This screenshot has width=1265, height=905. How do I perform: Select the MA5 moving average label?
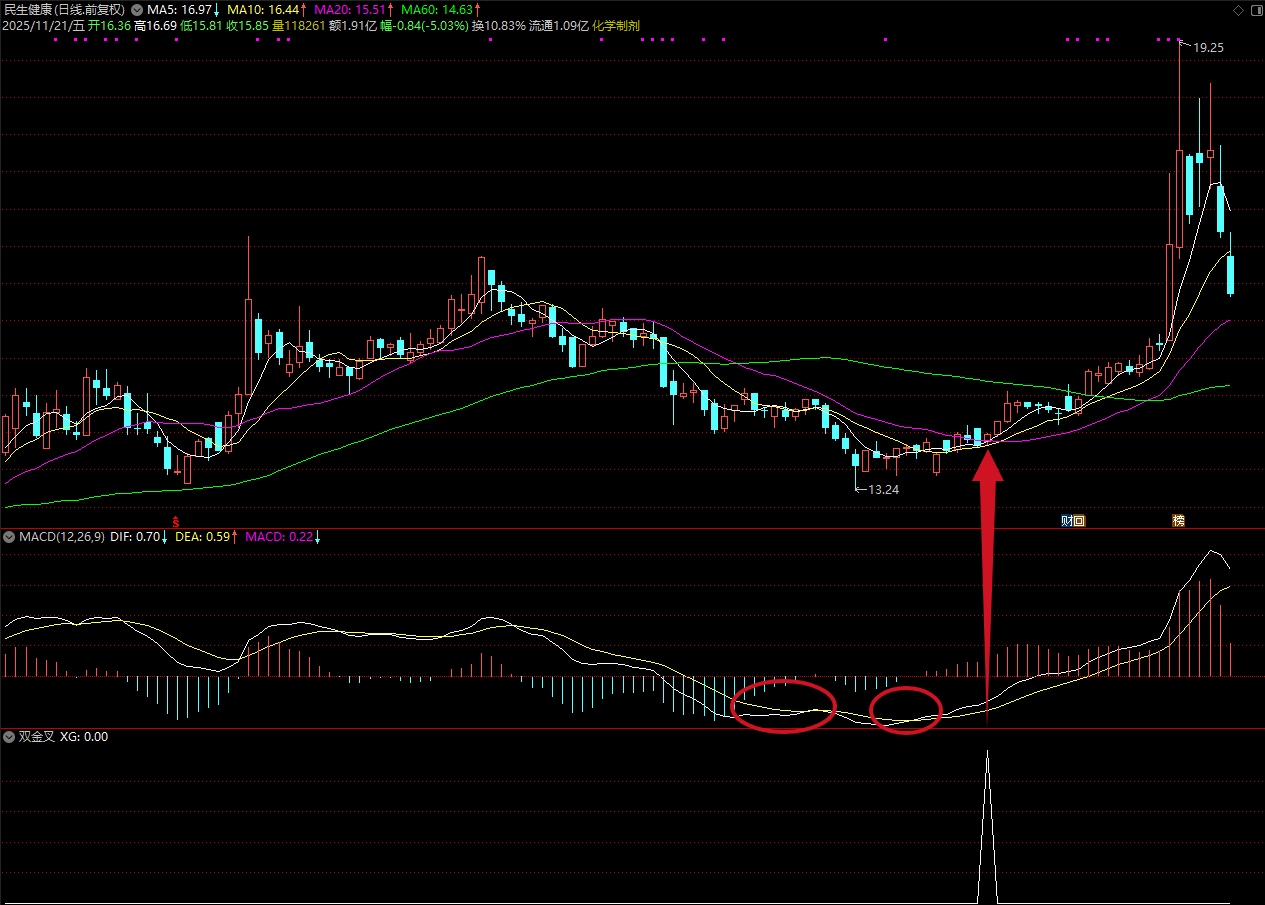pos(181,9)
